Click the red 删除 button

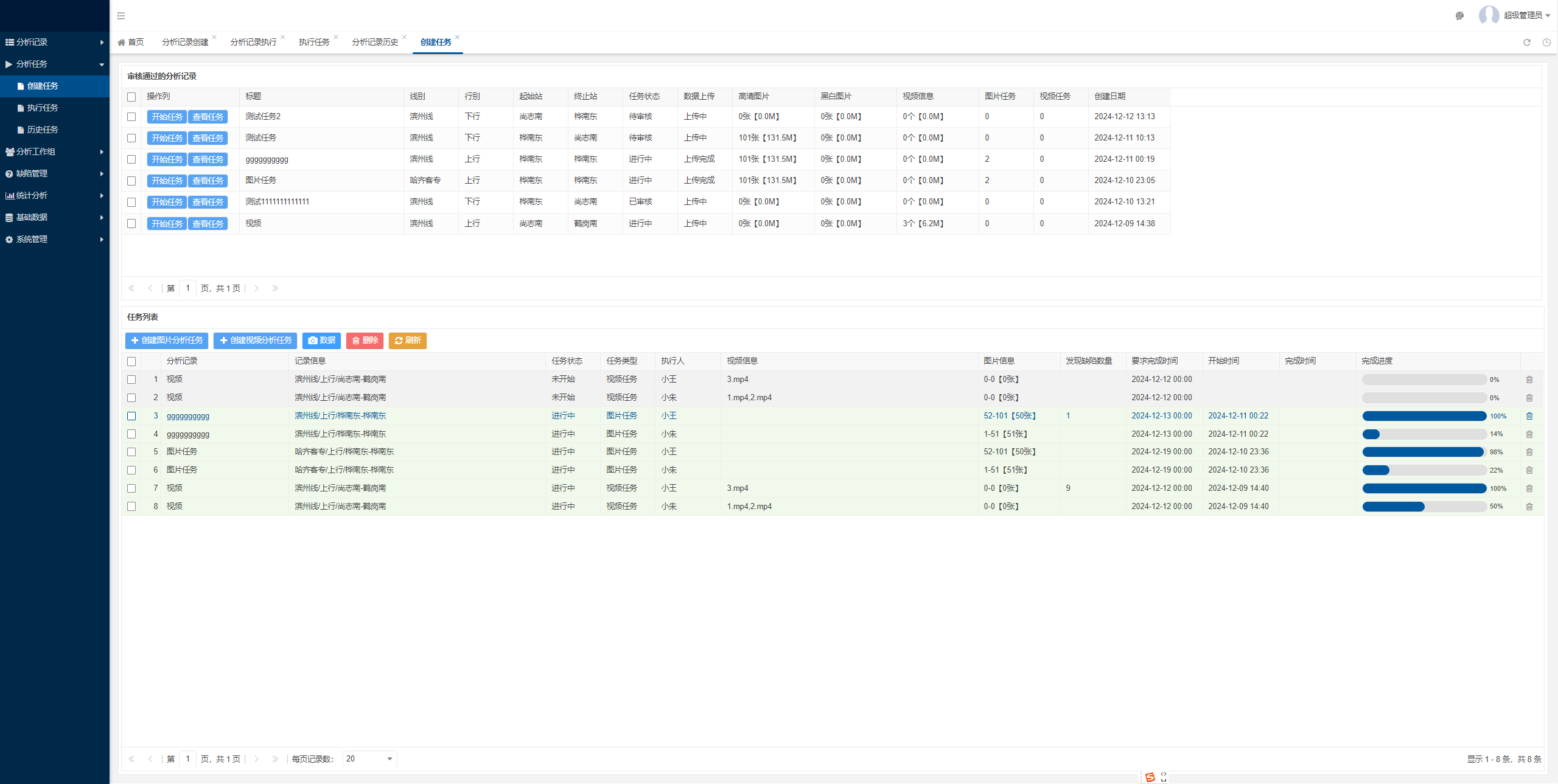point(365,341)
